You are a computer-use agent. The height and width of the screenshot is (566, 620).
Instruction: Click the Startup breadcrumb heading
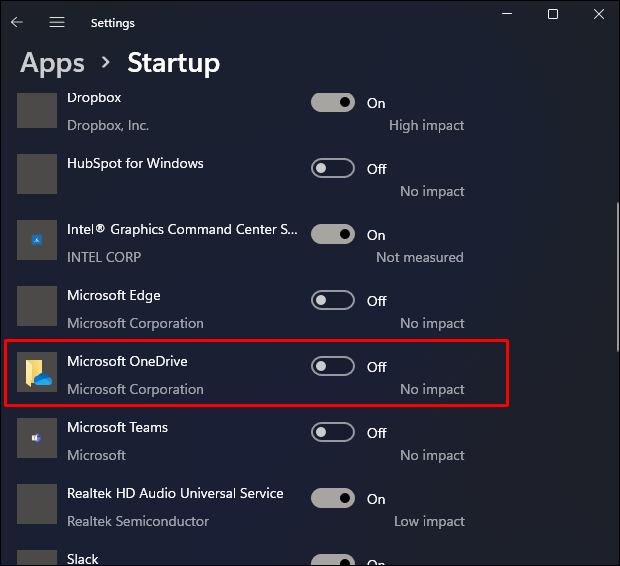173,63
